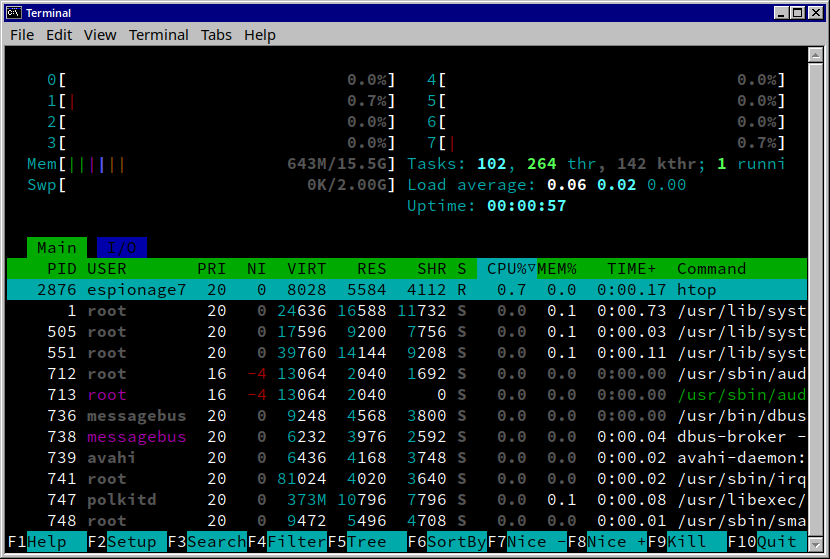Open the Terminal menu
The width and height of the screenshot is (830, 559).
pos(158,35)
